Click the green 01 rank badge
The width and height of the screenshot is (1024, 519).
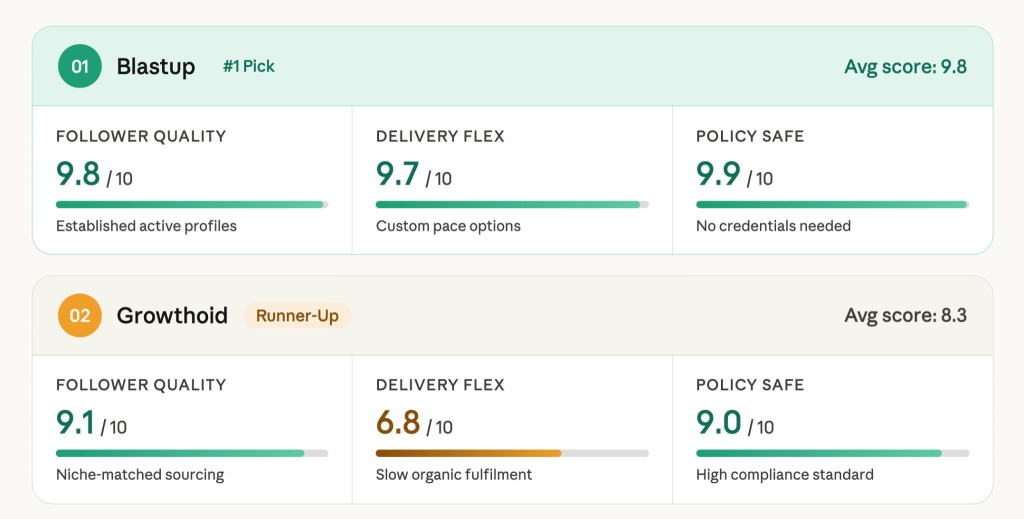tap(79, 67)
